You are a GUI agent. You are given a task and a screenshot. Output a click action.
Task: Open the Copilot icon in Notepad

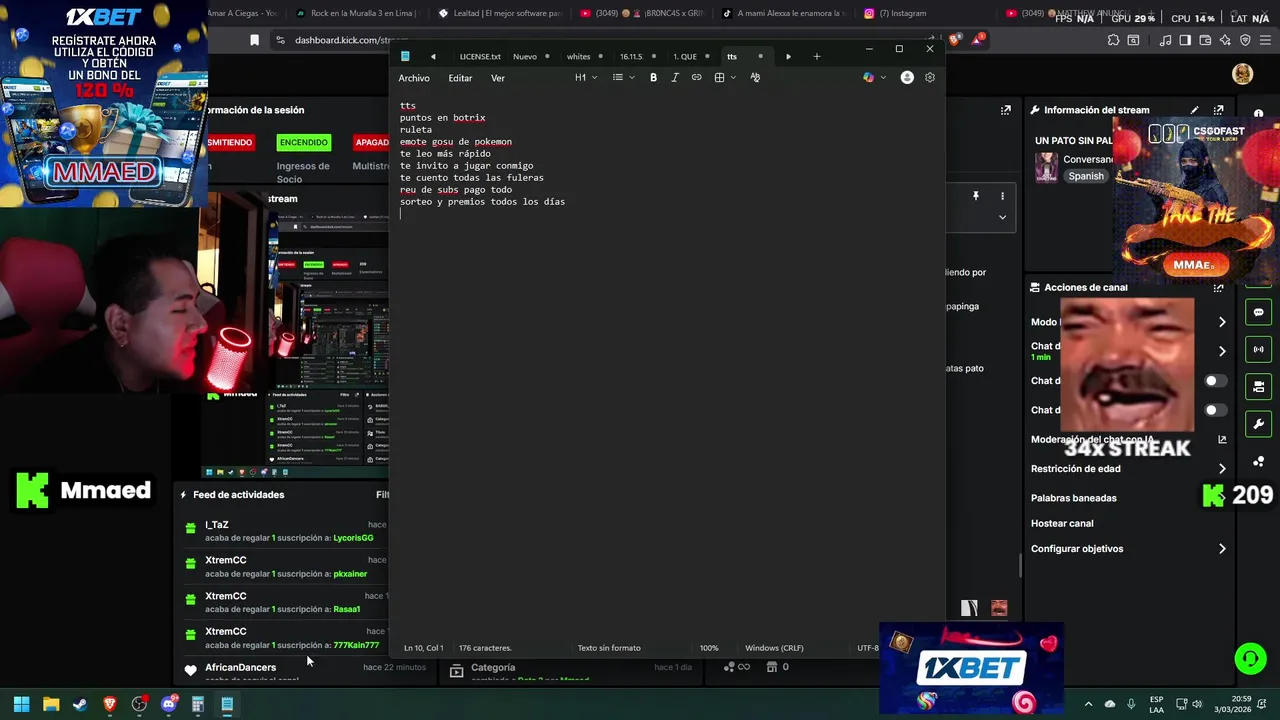pyautogui.click(x=868, y=78)
